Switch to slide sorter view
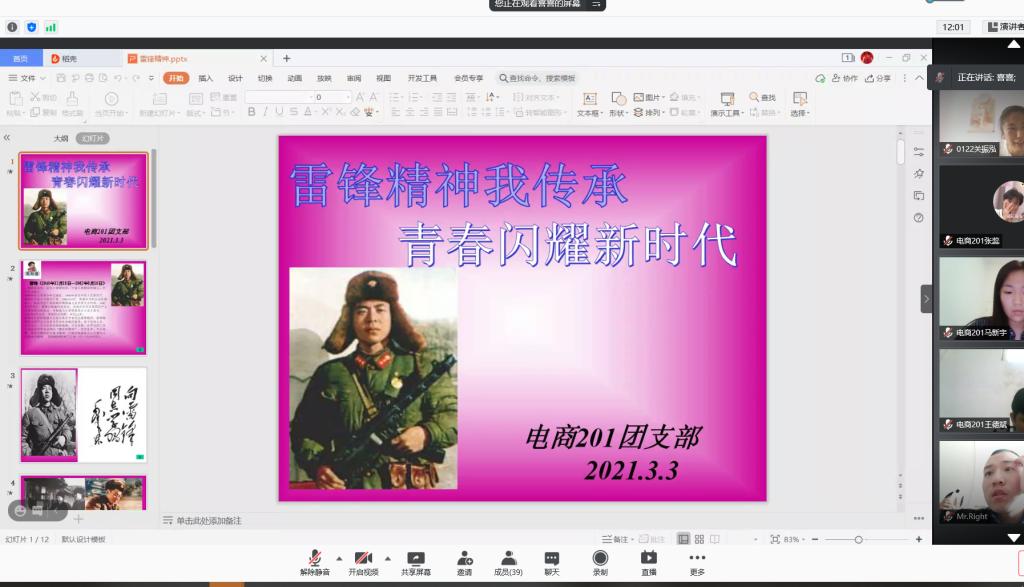Screen dimensions: 1024x587 click(699, 539)
